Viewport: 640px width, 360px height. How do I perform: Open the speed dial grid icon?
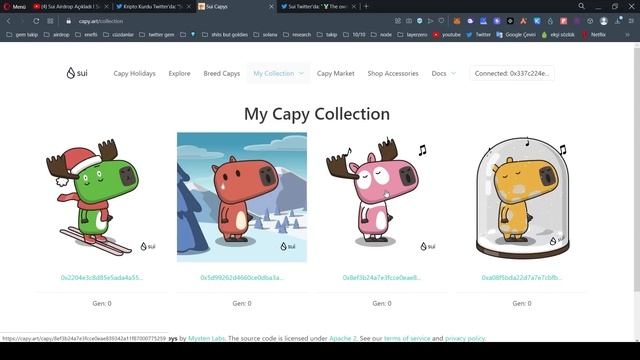tap(50, 21)
